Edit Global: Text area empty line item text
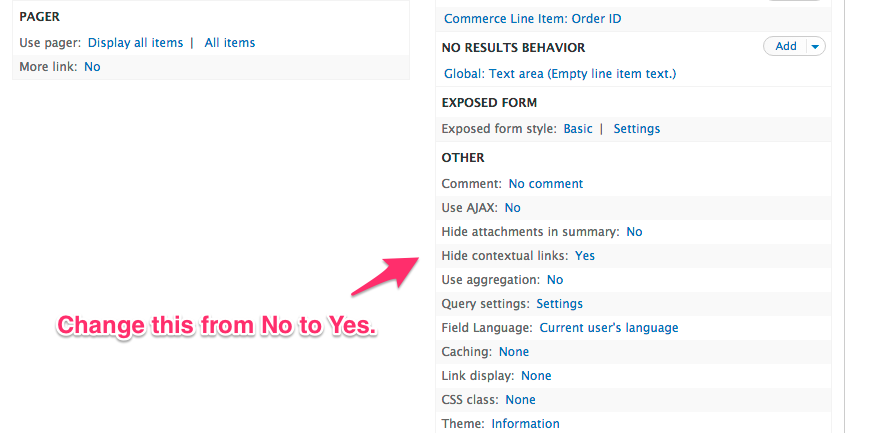The width and height of the screenshot is (875, 433). point(560,74)
